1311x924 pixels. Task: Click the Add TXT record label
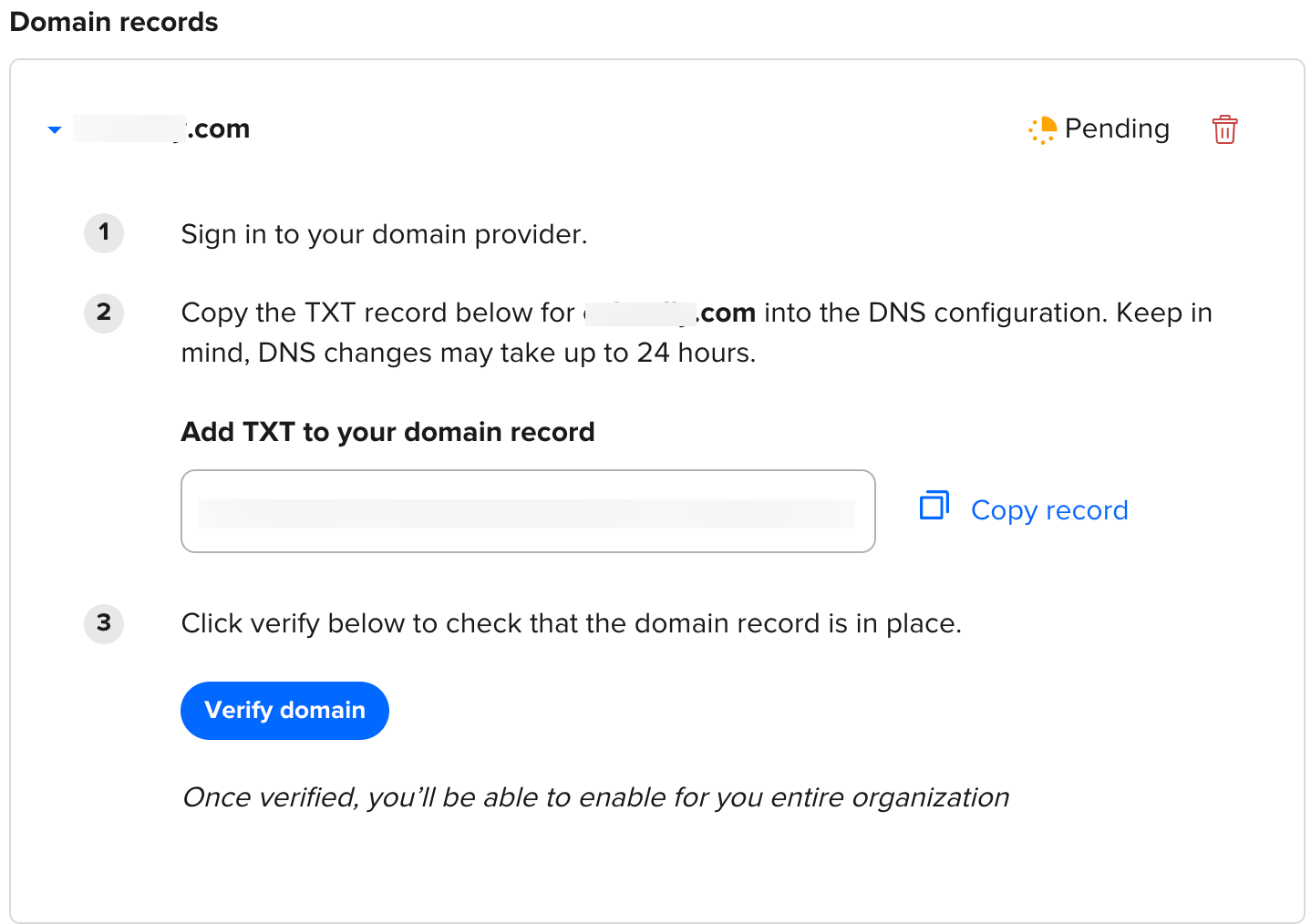coord(387,431)
